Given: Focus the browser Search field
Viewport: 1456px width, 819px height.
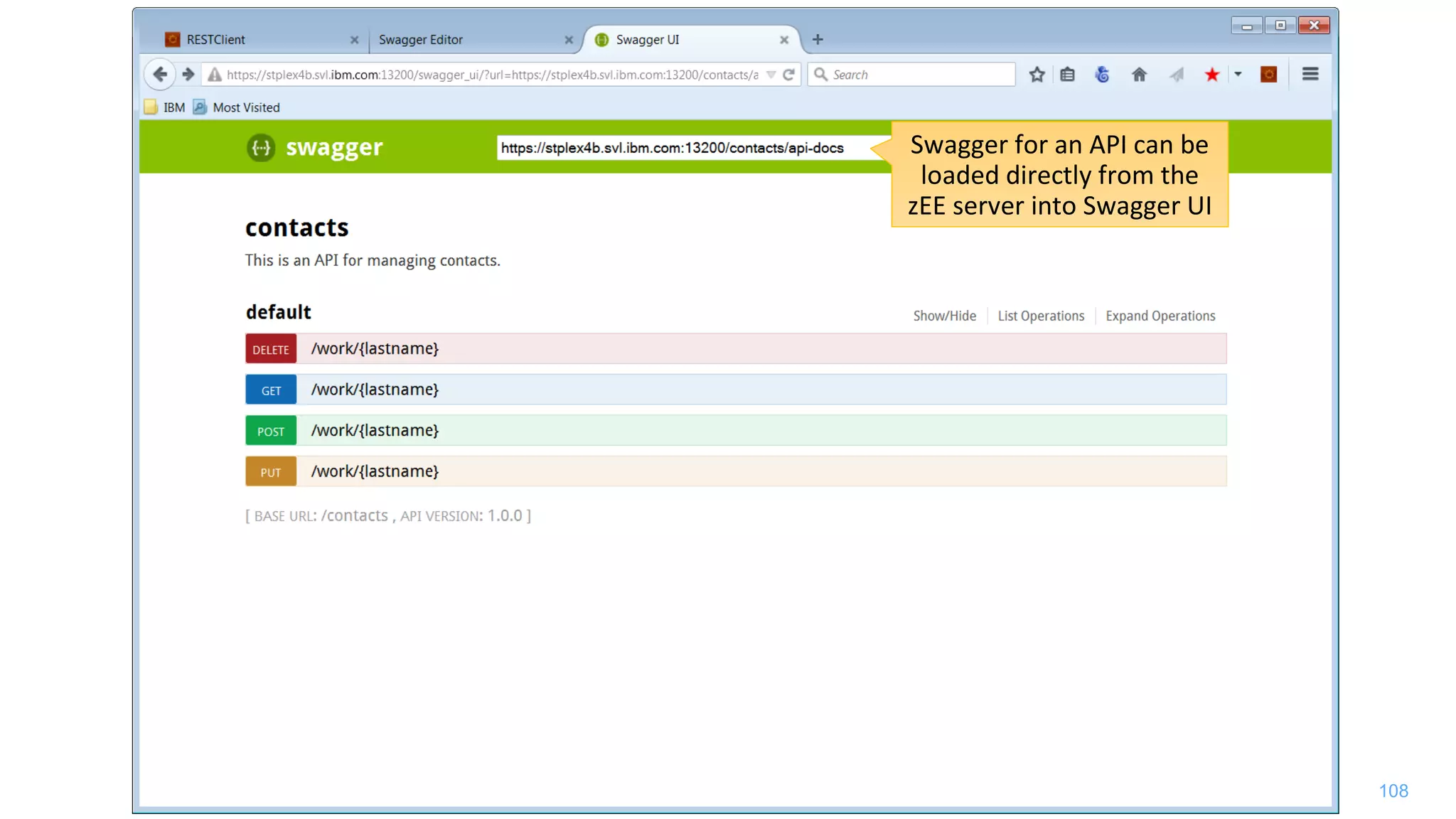Looking at the screenshot, I should pyautogui.click(x=911, y=74).
